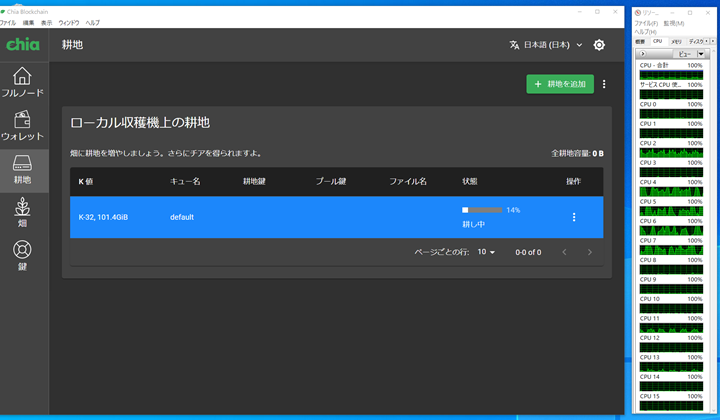Click the CPU 15 graph in Resource Monitor
Image resolution: width=720 pixels, height=420 pixels.
pyautogui.click(x=671, y=406)
